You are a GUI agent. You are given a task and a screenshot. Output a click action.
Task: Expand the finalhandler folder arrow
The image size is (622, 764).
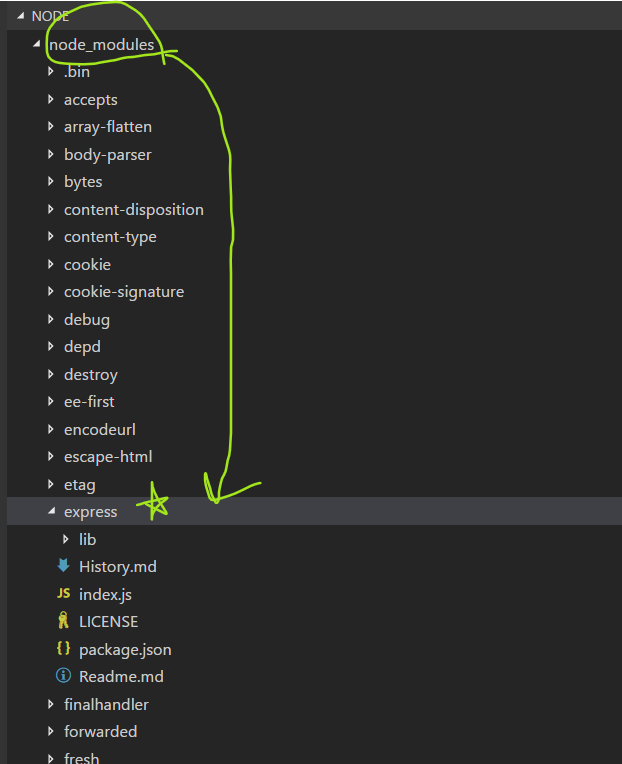coord(51,704)
